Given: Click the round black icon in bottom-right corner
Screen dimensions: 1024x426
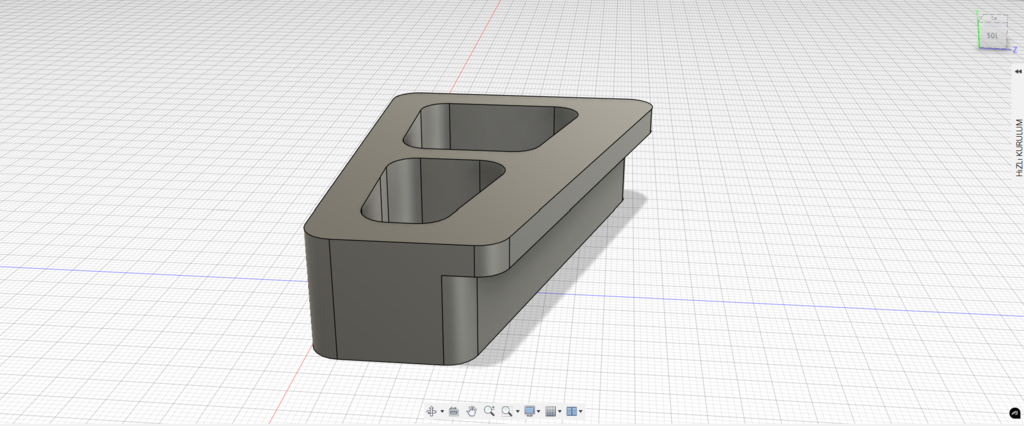Looking at the screenshot, I should tap(1014, 413).
